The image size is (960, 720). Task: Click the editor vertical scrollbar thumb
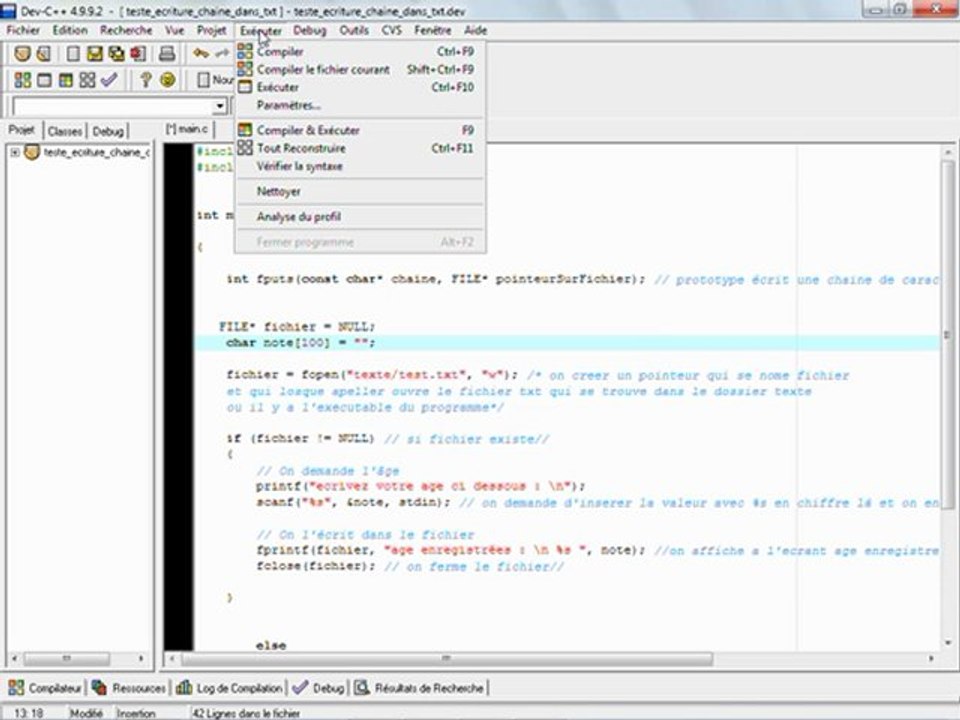pyautogui.click(x=948, y=334)
